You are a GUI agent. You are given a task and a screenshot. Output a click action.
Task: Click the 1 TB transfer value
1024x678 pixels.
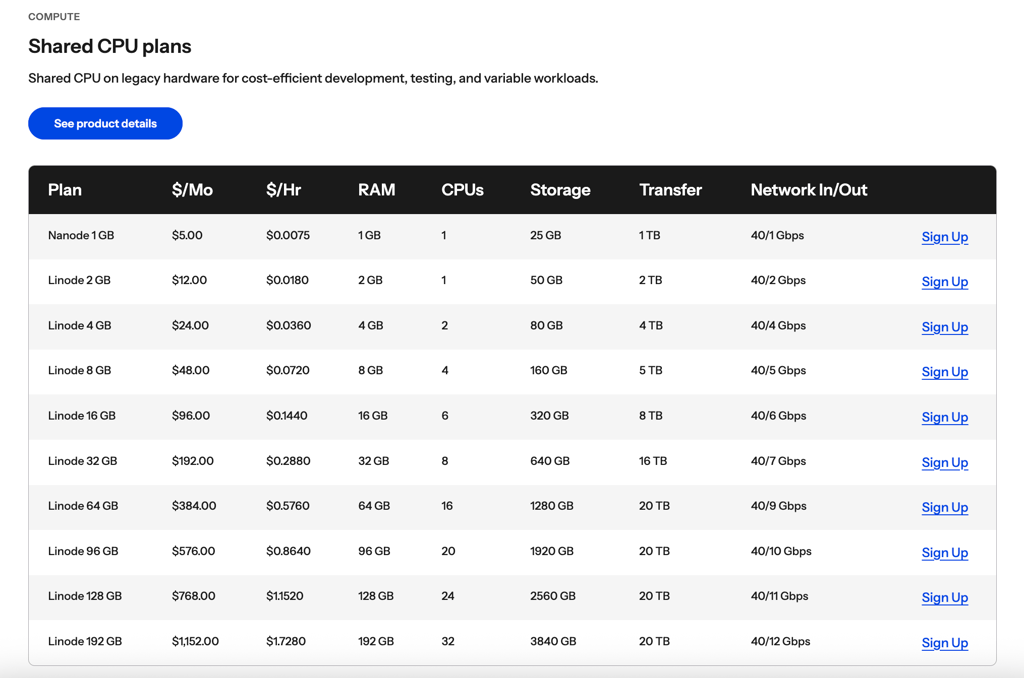click(x=650, y=235)
